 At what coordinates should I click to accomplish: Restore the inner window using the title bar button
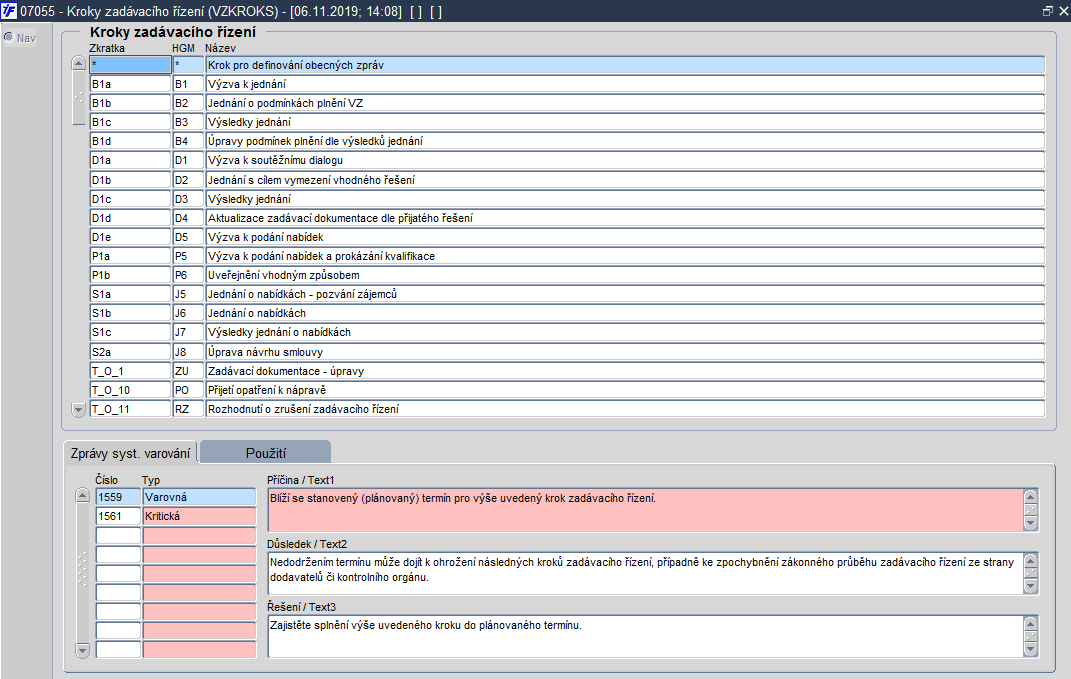tap(1048, 11)
